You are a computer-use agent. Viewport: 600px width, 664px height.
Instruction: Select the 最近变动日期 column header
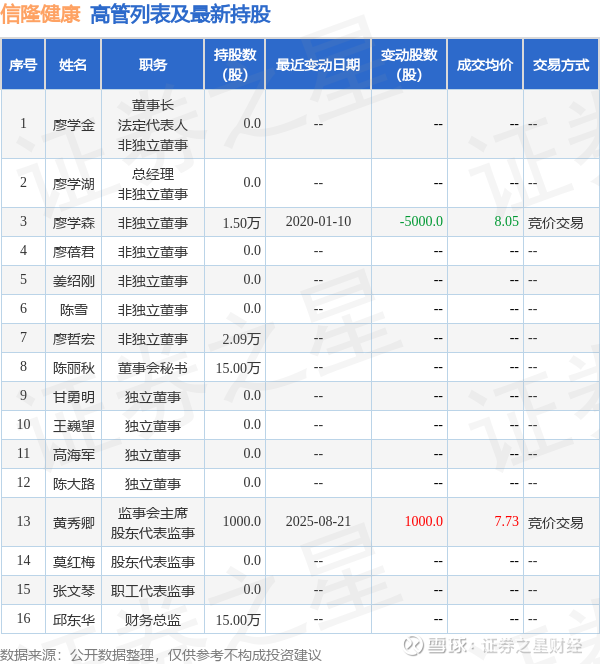click(x=318, y=64)
